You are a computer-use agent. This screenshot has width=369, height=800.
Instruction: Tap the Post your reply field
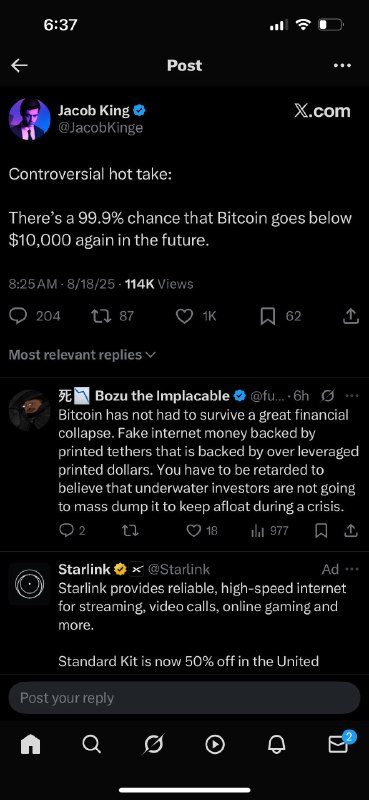click(x=184, y=697)
